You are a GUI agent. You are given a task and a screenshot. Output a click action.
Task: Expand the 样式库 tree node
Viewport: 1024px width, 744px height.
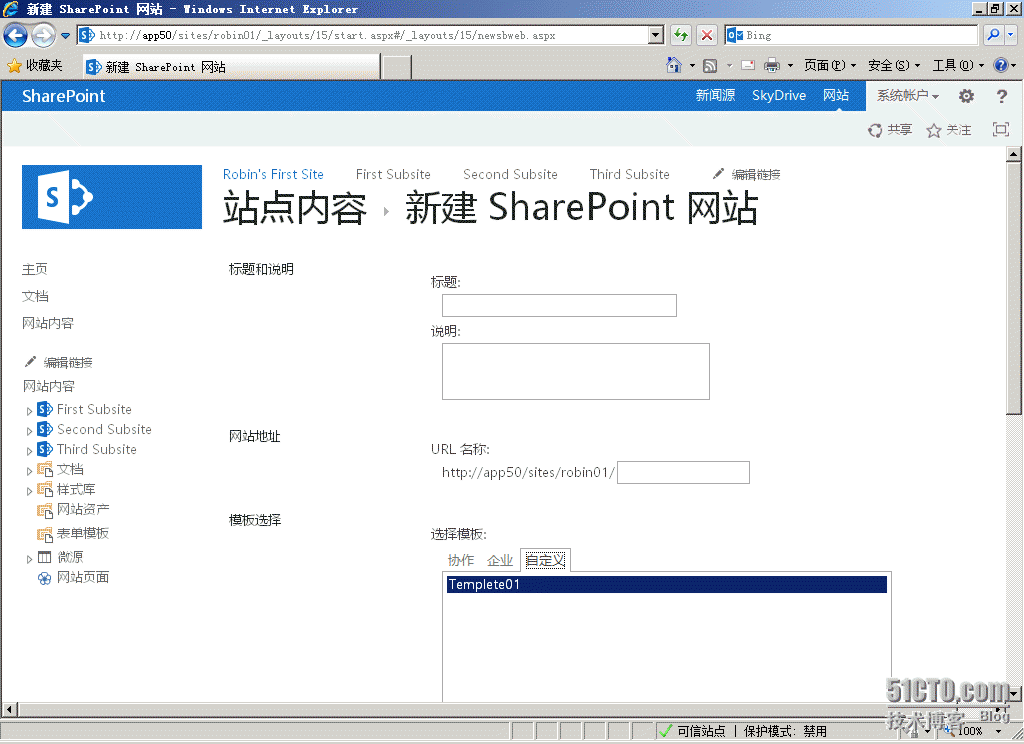pyautogui.click(x=29, y=491)
